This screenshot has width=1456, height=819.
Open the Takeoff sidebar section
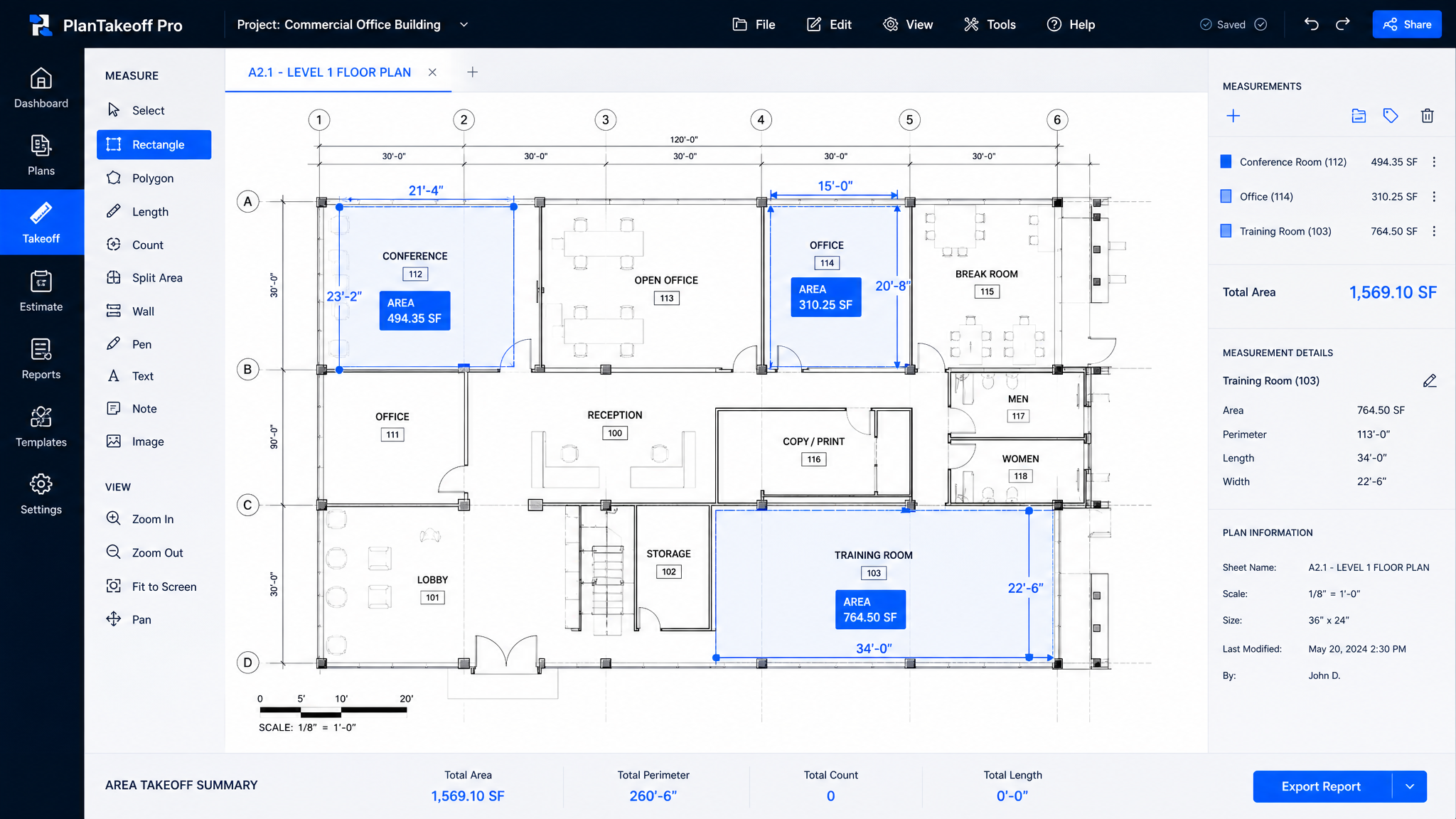point(41,223)
